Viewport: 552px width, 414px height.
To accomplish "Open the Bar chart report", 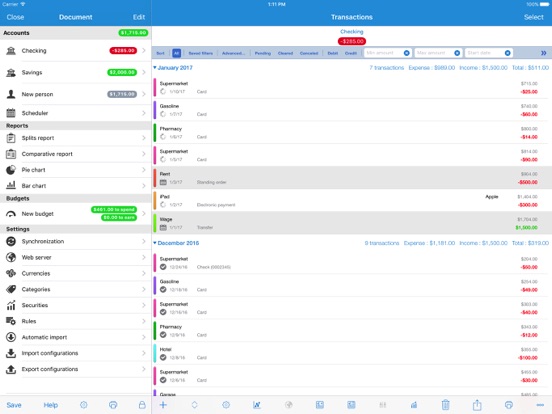I will click(x=76, y=186).
